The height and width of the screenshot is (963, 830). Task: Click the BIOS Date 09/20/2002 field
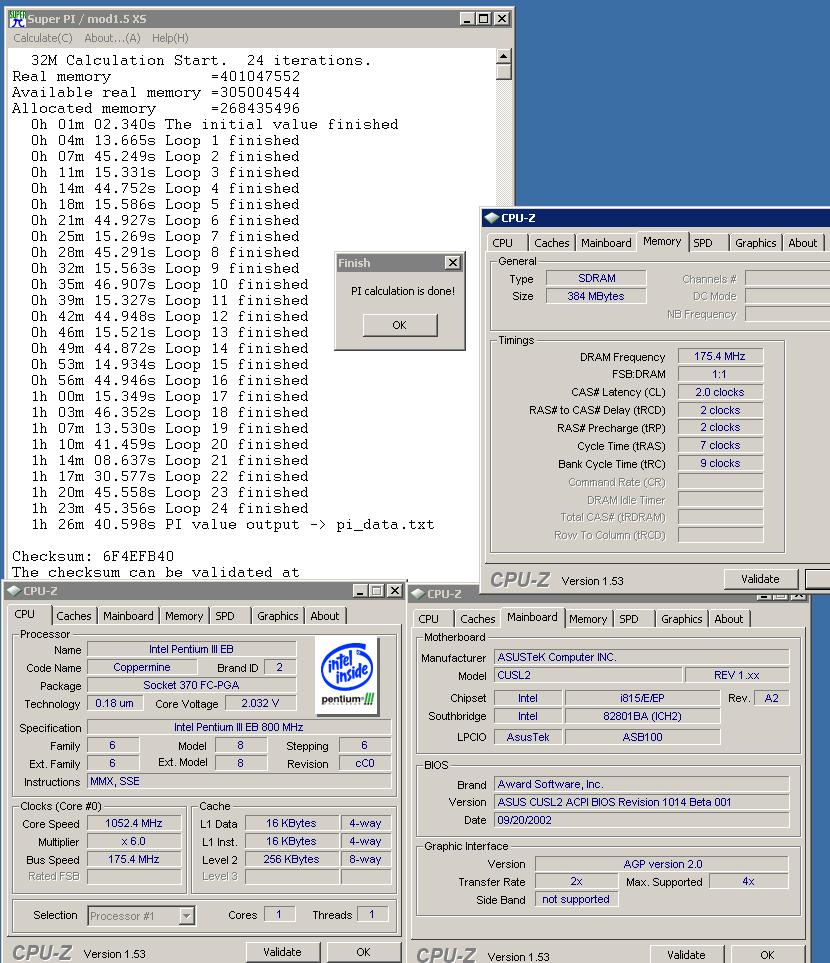coord(641,820)
